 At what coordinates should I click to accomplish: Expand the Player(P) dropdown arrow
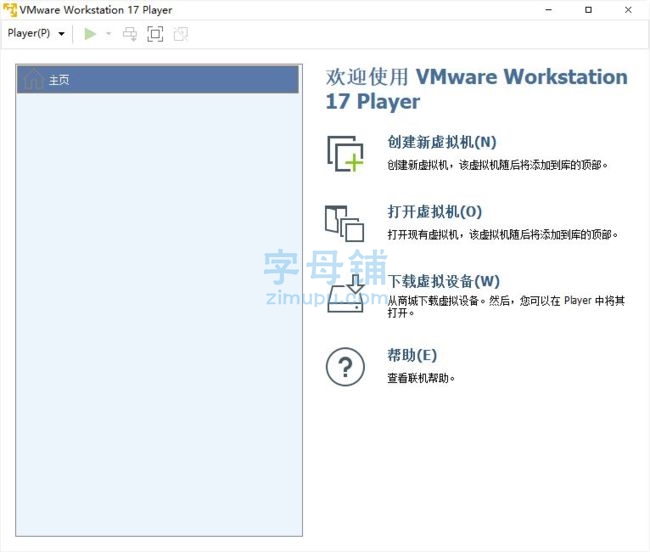[x=61, y=34]
